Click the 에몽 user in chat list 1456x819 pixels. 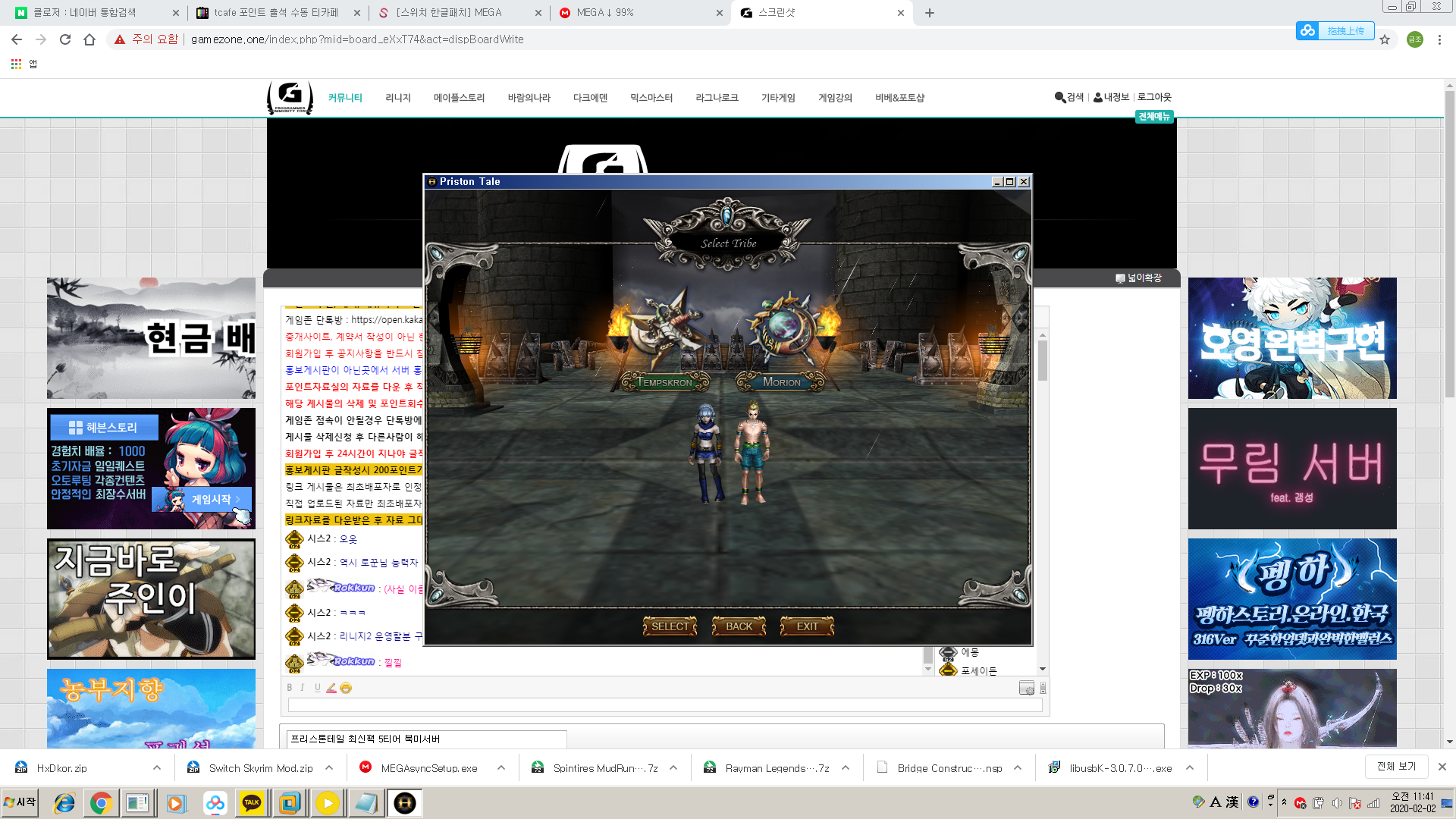[x=969, y=652]
